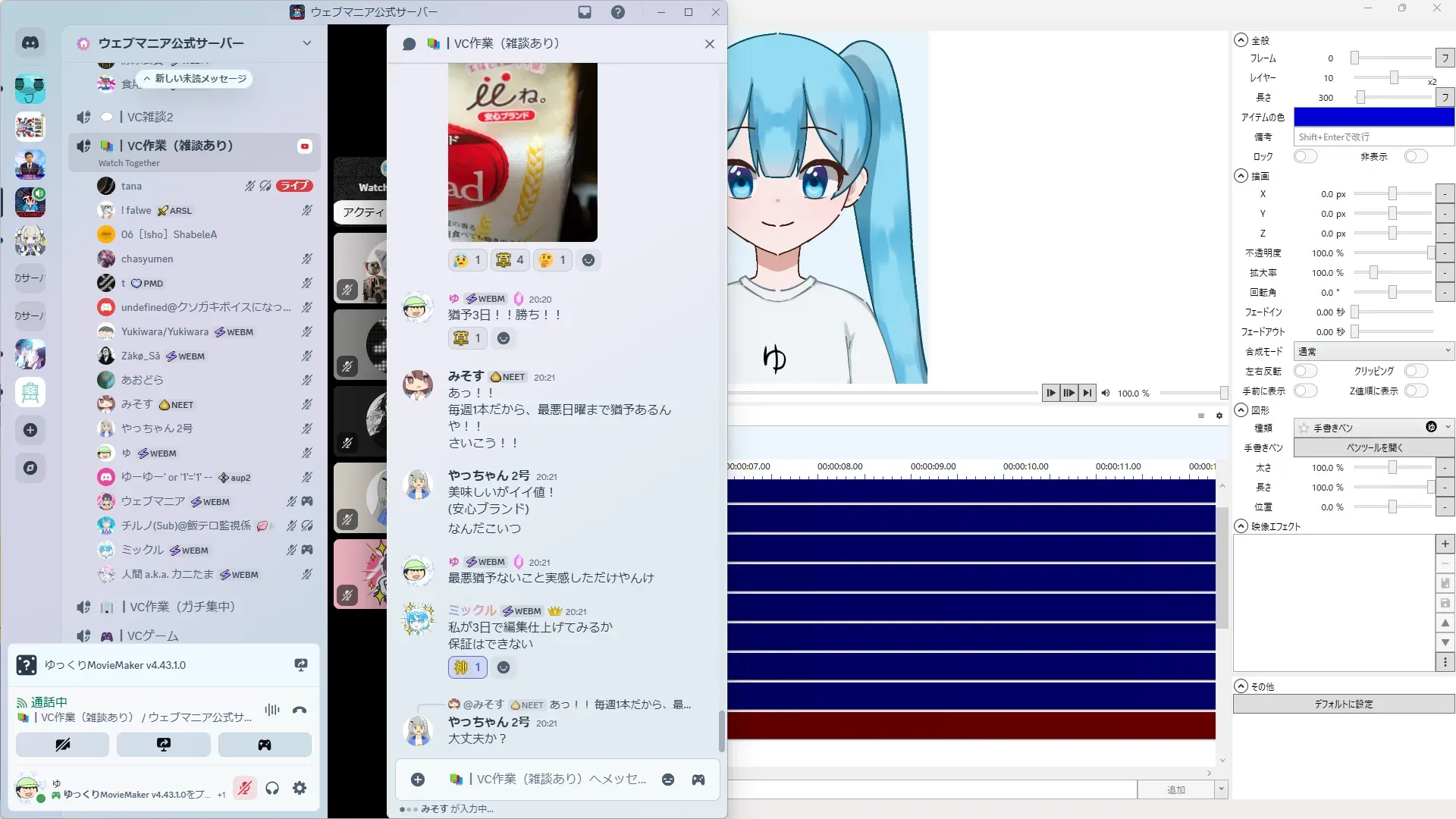Enable the 左右反転 flip toggle
The width and height of the screenshot is (1456, 819).
point(1305,371)
